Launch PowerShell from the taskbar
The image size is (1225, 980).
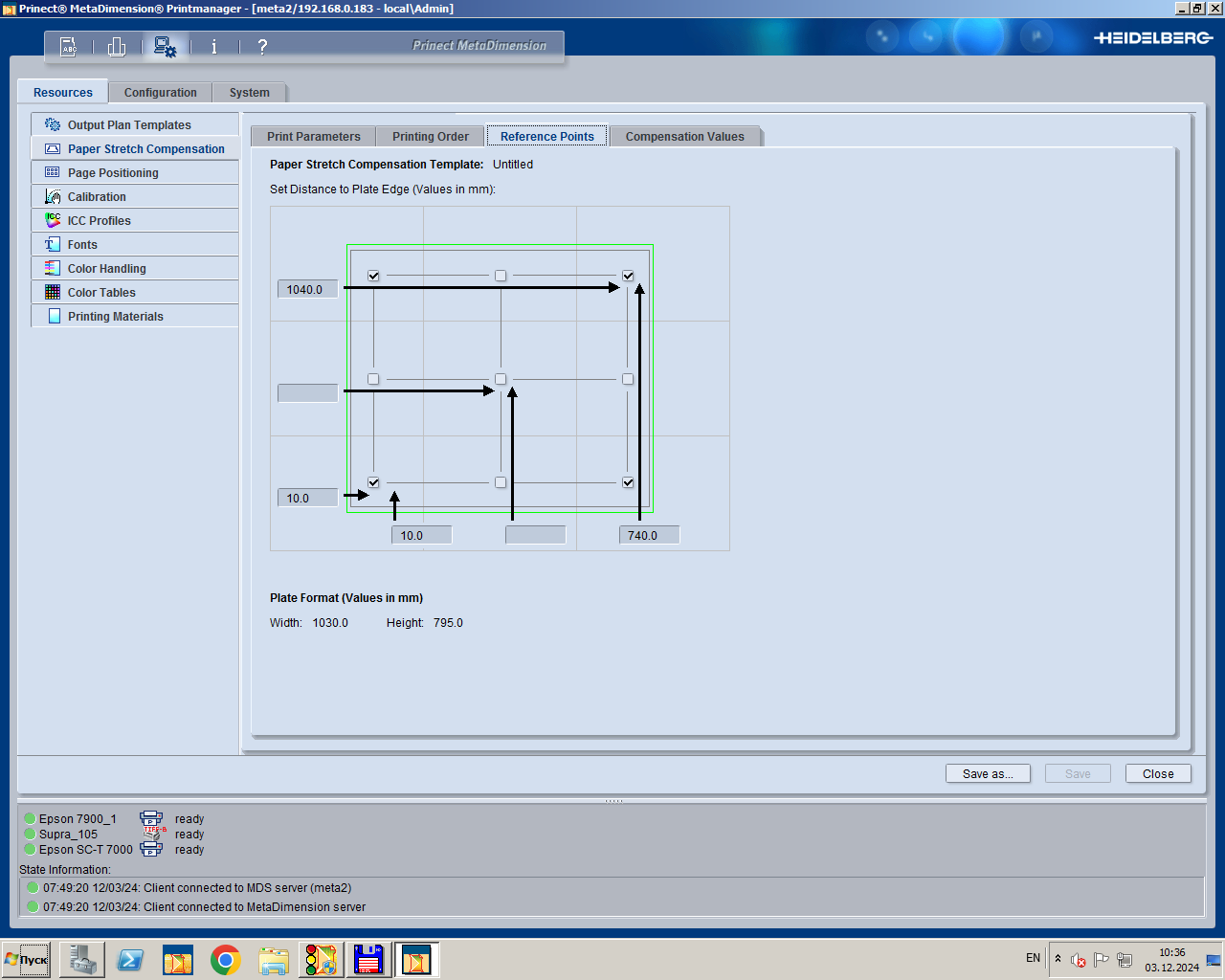130,959
